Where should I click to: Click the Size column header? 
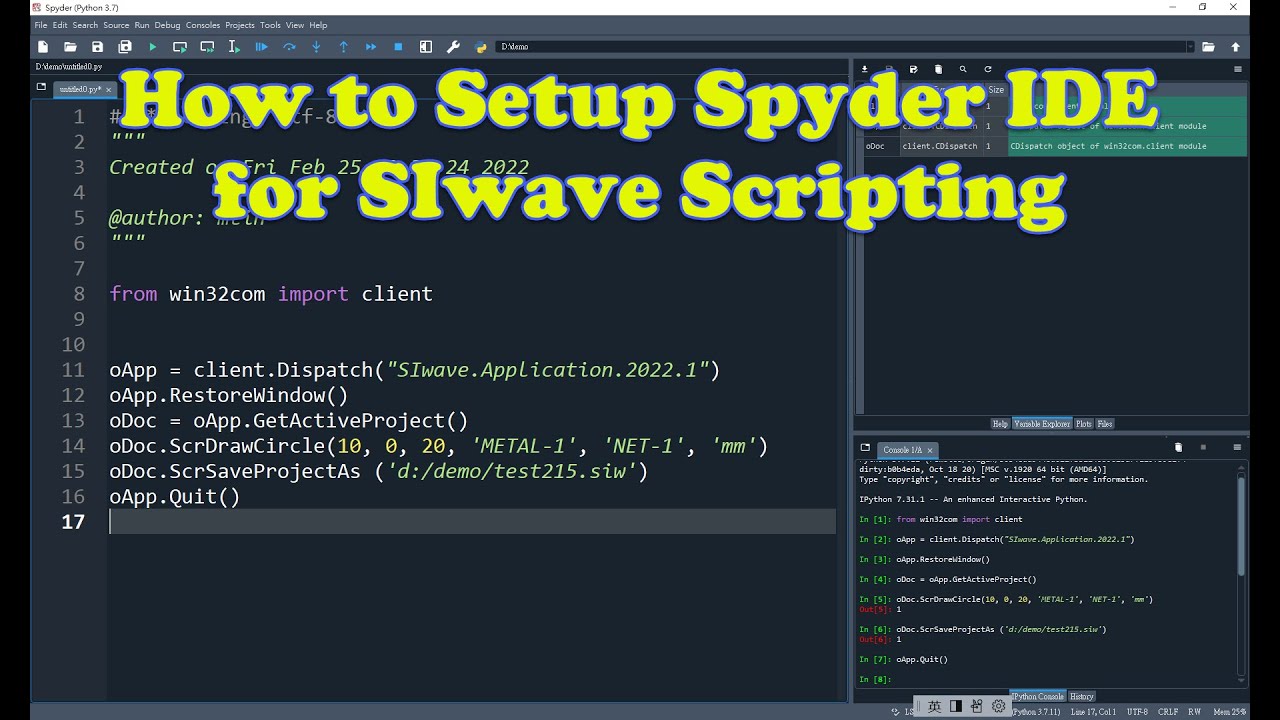[996, 90]
